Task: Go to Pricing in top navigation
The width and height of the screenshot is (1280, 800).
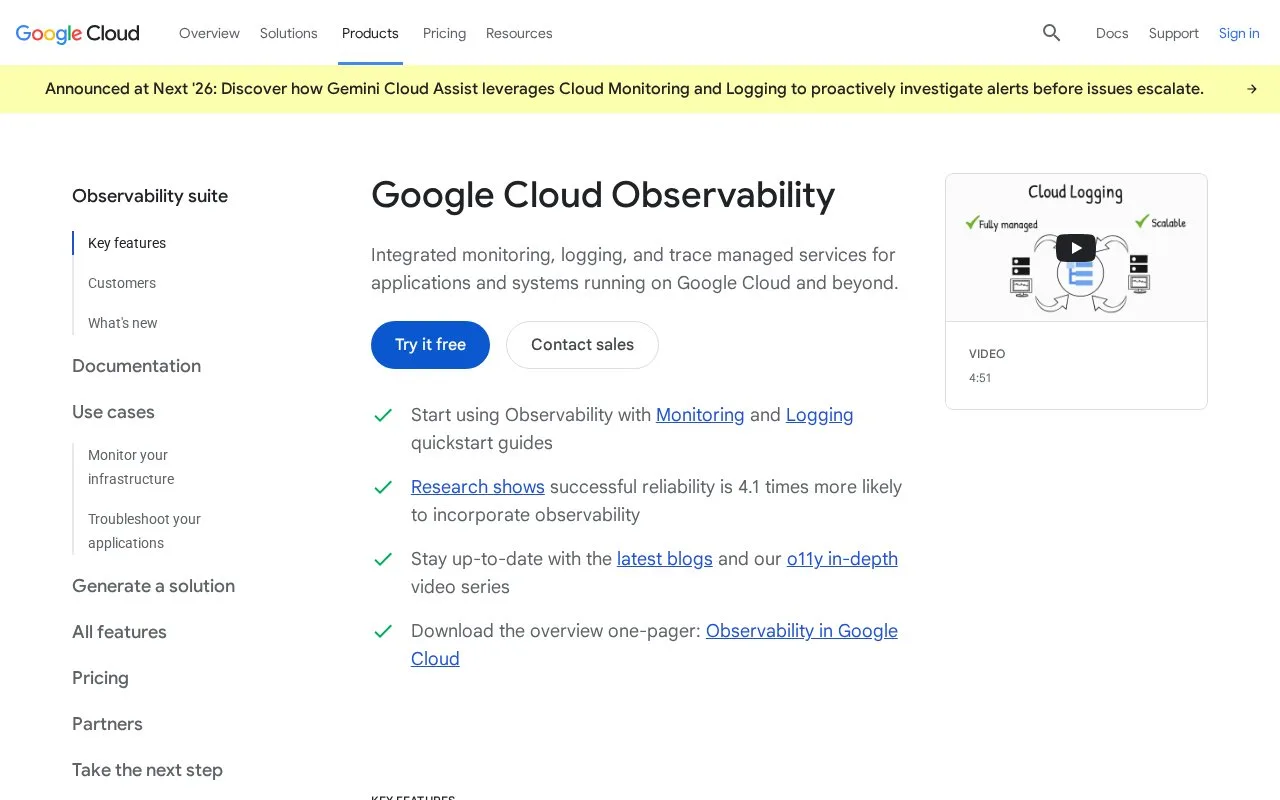Action: [444, 33]
